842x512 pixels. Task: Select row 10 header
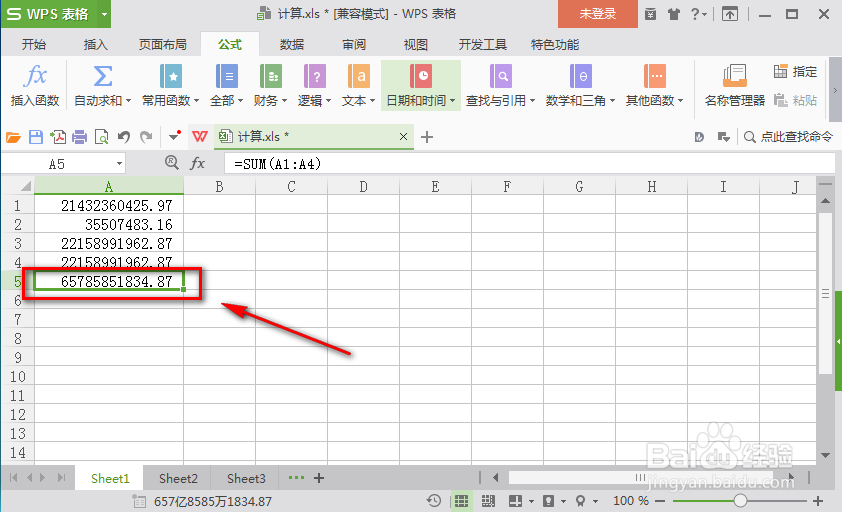(18, 376)
